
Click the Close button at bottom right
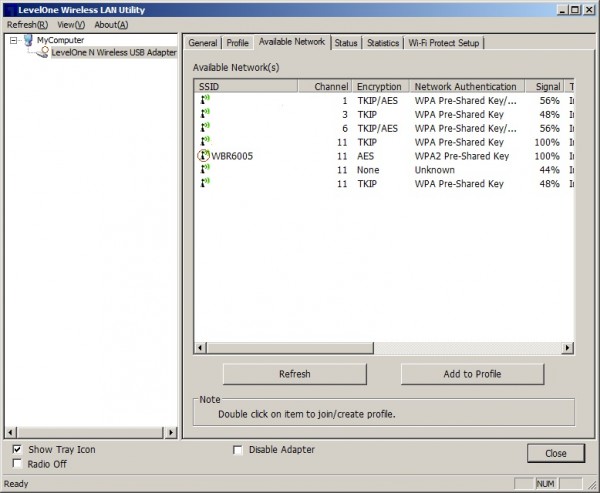click(556, 453)
